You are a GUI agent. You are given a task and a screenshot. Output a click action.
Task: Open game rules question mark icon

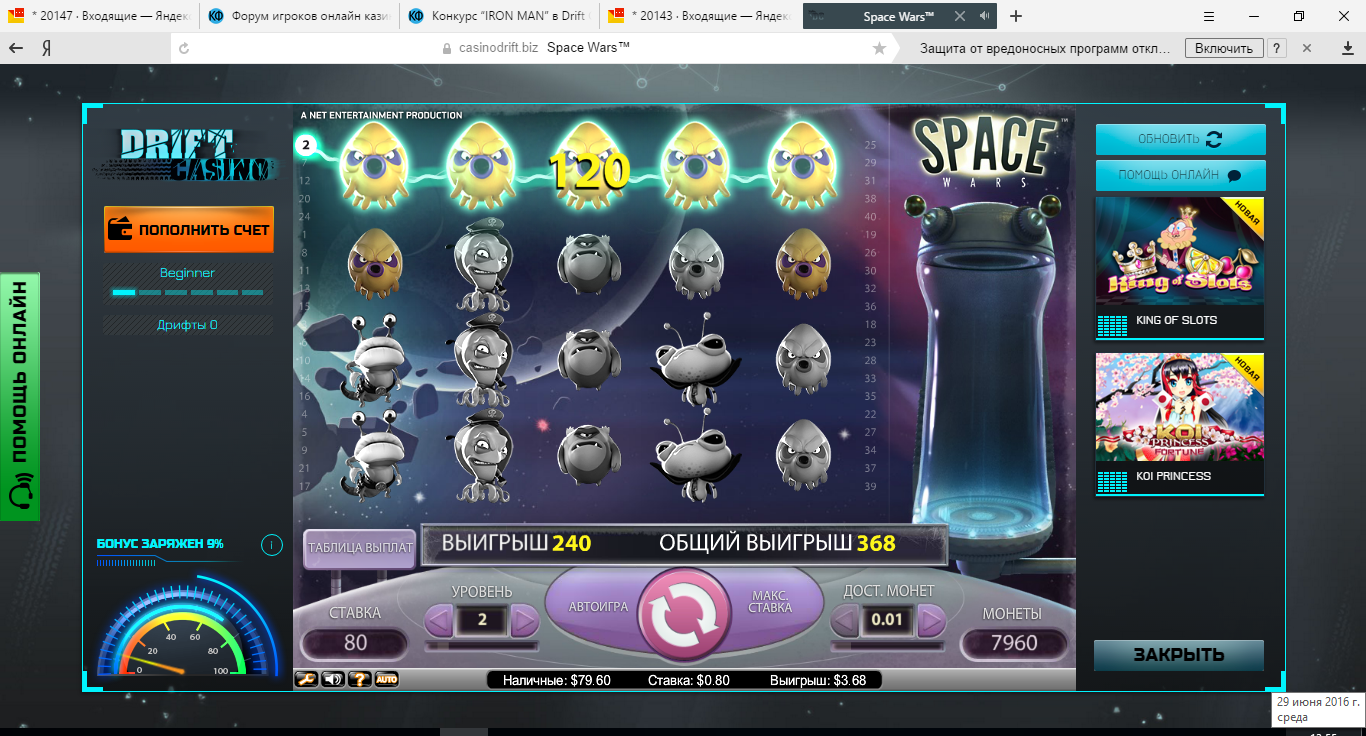[x=359, y=680]
